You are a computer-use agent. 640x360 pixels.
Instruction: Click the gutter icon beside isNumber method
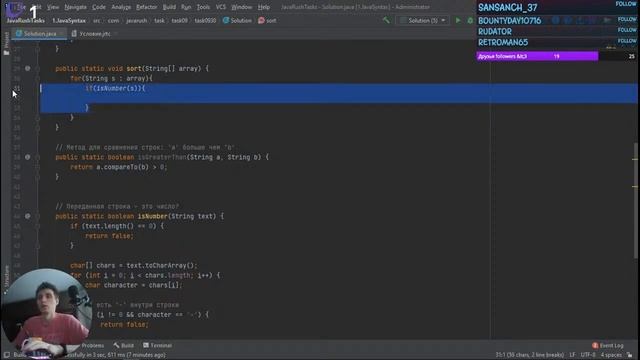coord(27,216)
